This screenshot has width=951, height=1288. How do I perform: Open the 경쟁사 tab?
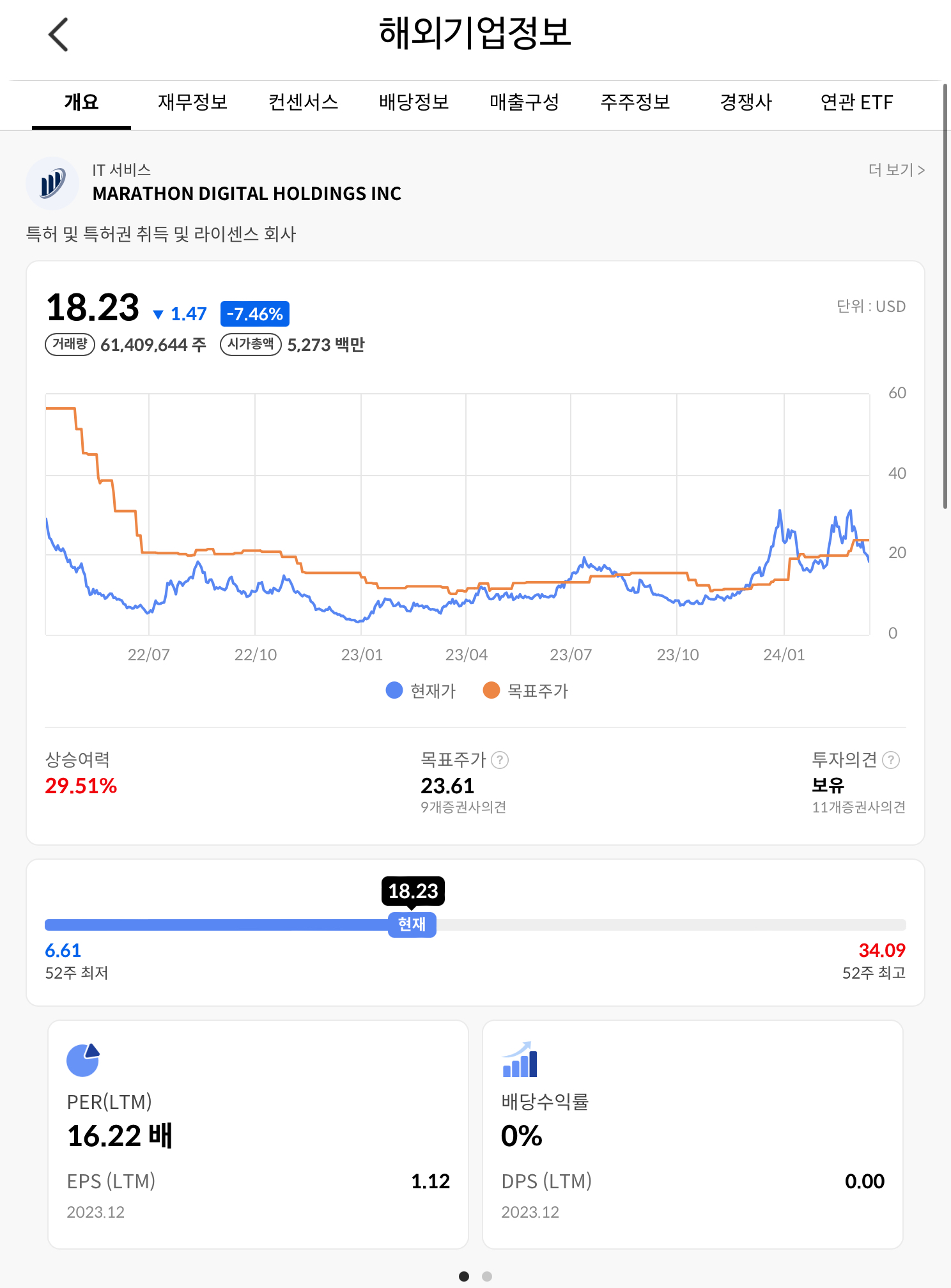(x=746, y=102)
